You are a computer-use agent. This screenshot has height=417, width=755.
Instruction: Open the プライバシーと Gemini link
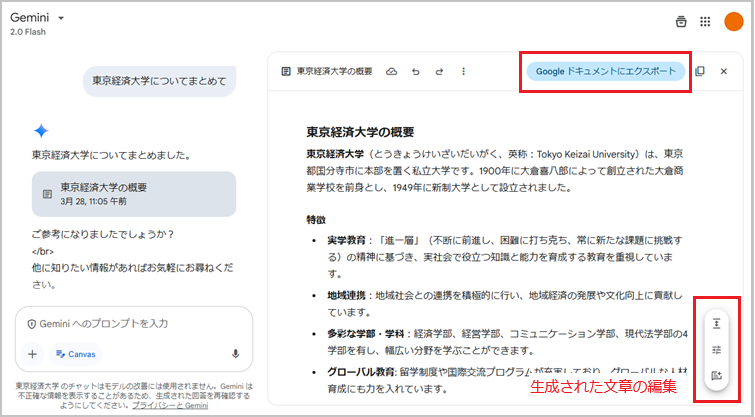click(170, 405)
